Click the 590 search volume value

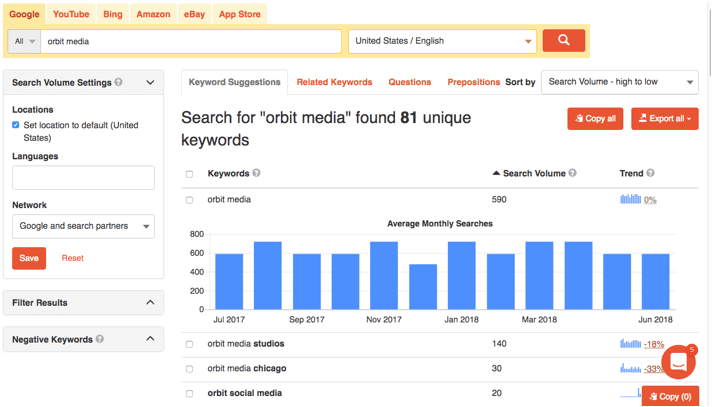click(499, 199)
